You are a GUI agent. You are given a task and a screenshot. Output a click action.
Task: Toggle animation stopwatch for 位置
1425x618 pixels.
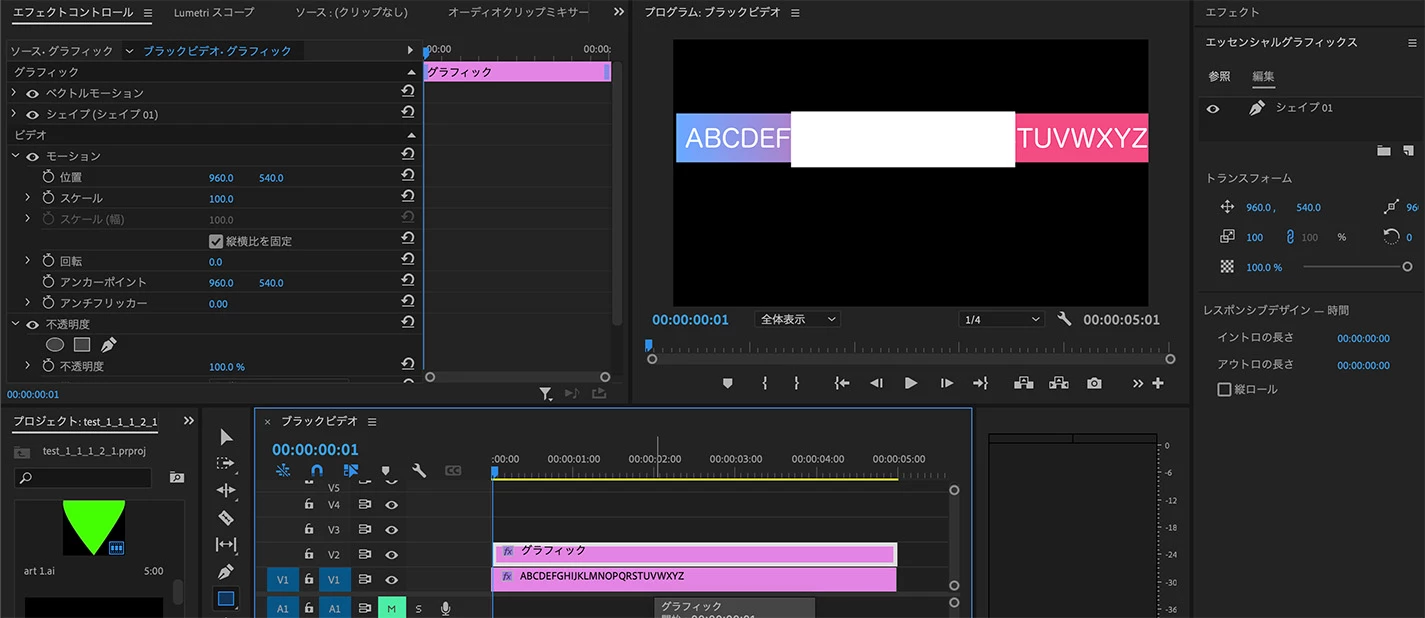(48, 177)
